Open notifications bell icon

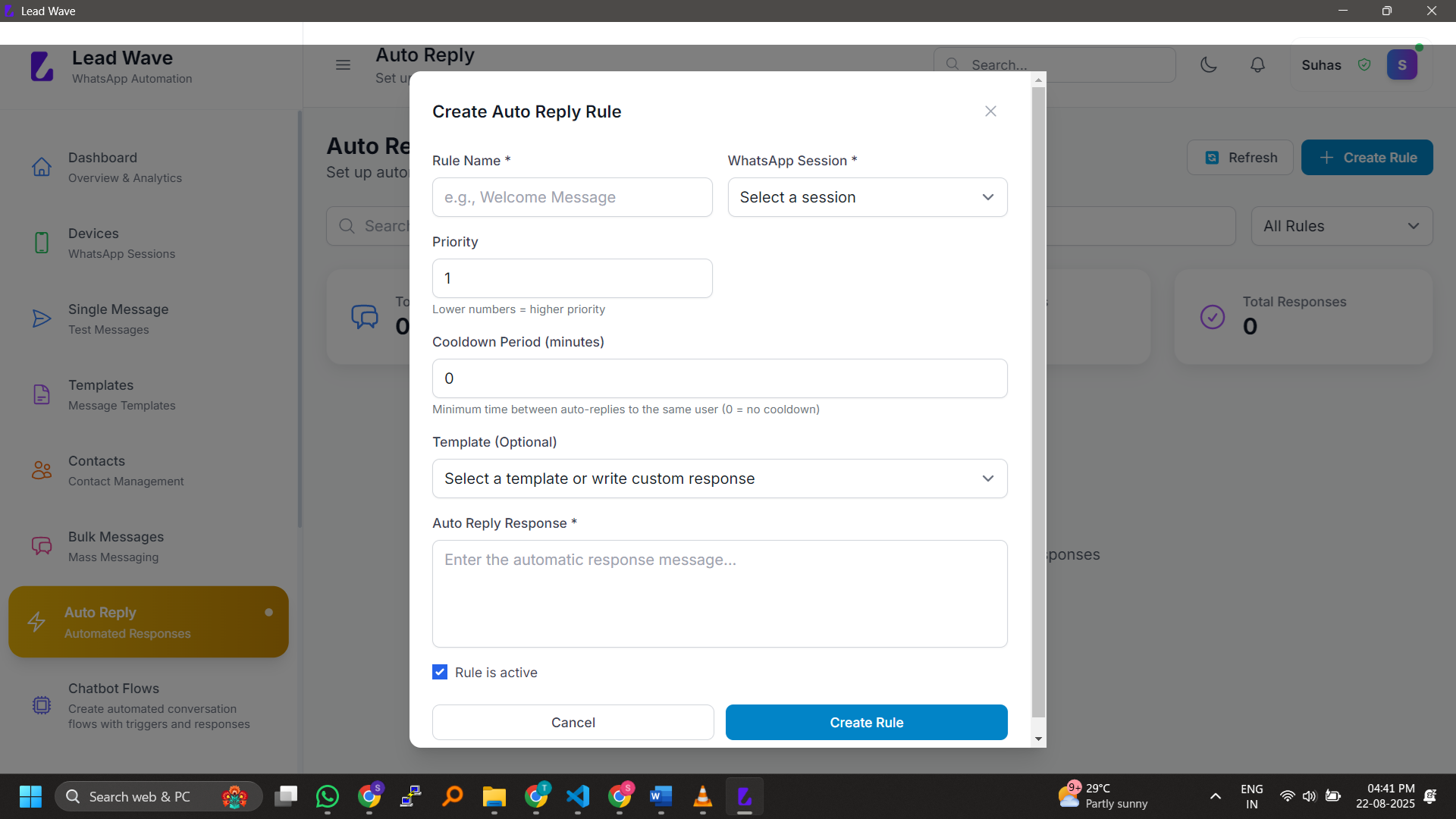1257,65
